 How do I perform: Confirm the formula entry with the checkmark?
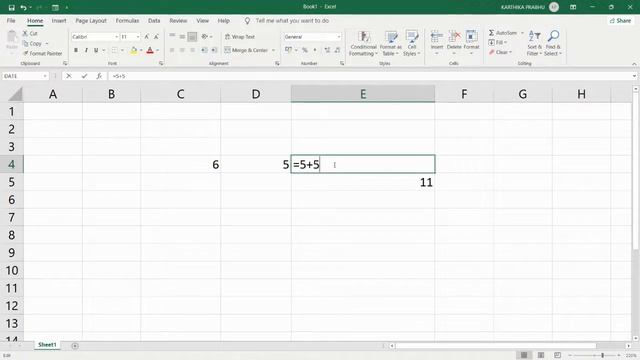84,76
